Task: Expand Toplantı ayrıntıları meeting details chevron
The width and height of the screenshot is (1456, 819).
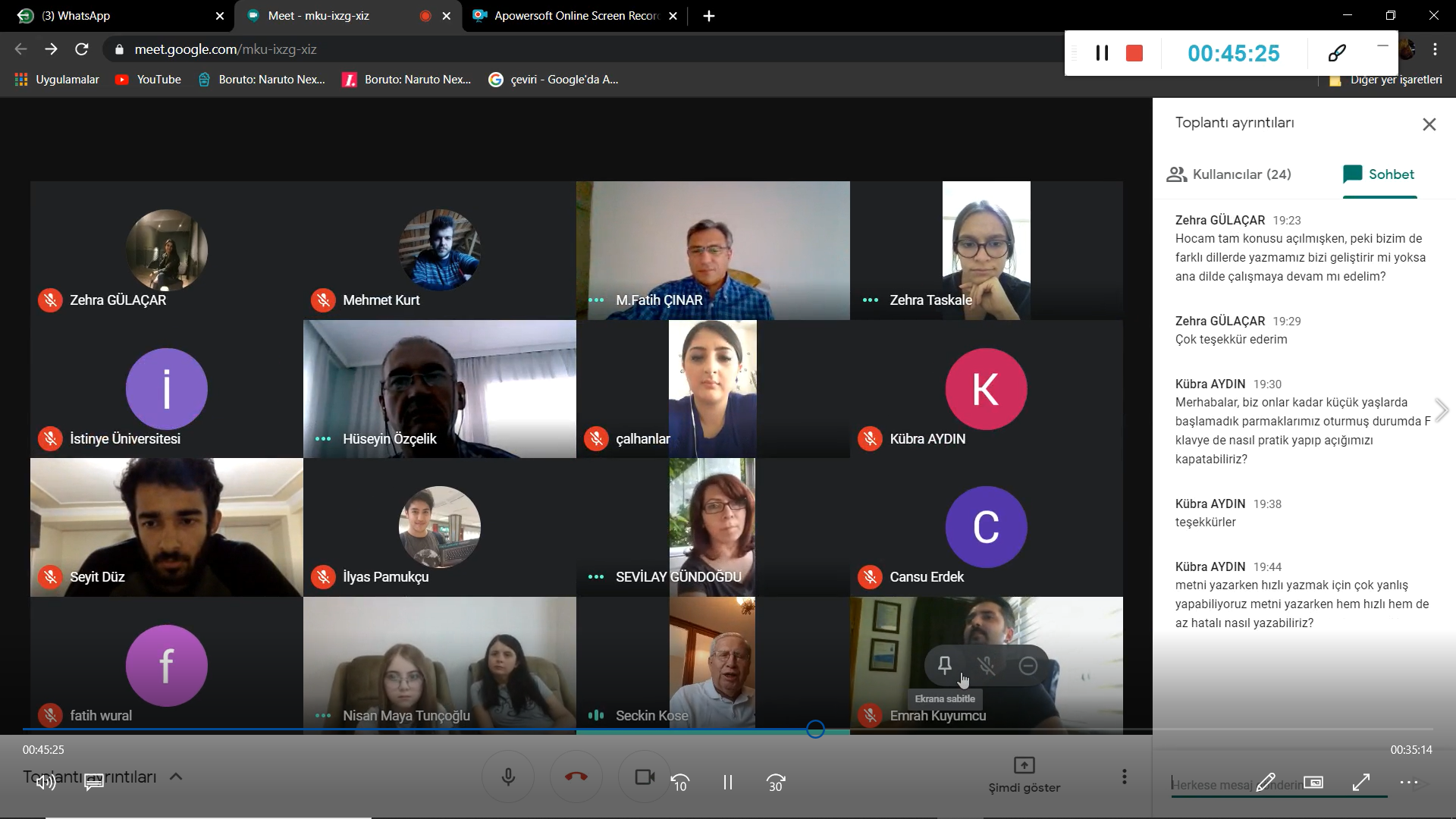Action: 176,777
